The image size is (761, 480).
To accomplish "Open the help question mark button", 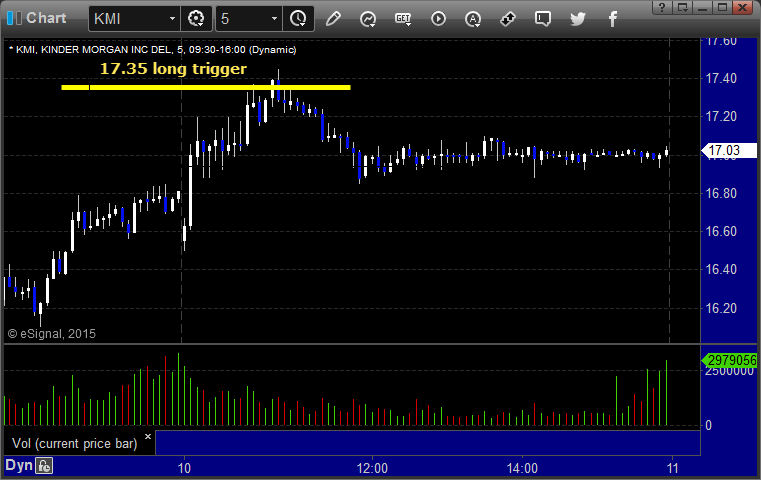I will tap(662, 7).
